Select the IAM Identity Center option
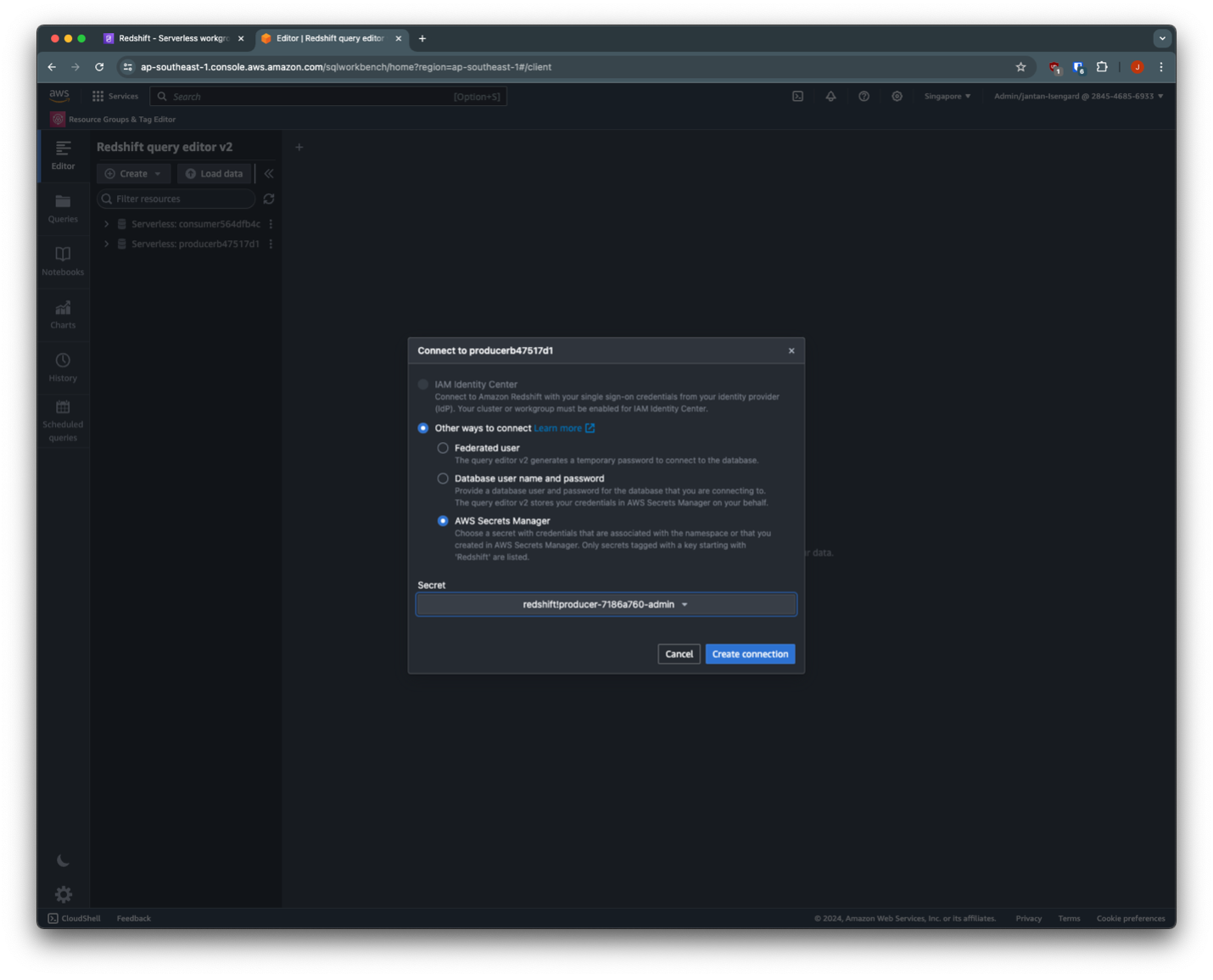 423,384
